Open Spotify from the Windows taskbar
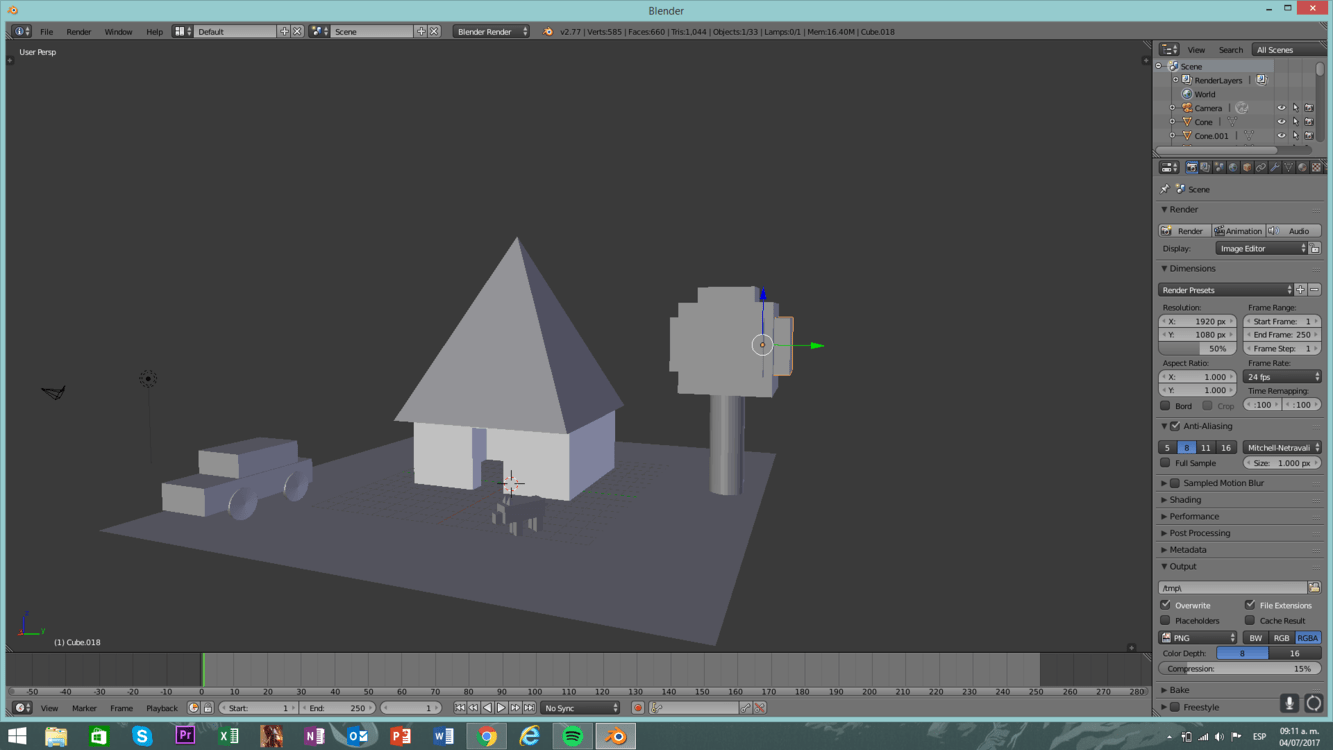The image size is (1333, 750). coord(573,737)
